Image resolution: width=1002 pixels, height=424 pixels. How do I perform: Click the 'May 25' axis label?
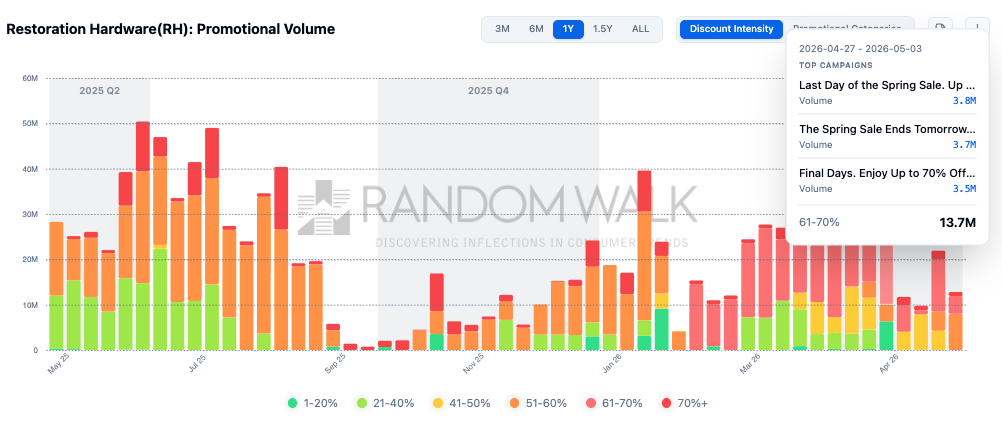pyautogui.click(x=58, y=365)
